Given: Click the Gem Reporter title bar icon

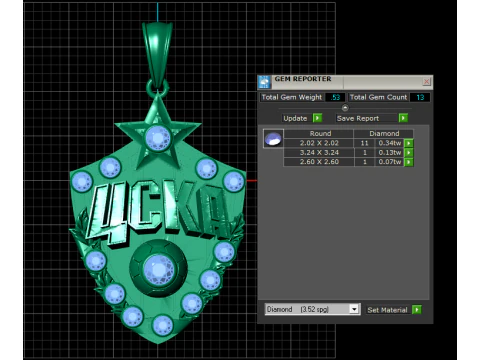Looking at the screenshot, I should [x=265, y=82].
